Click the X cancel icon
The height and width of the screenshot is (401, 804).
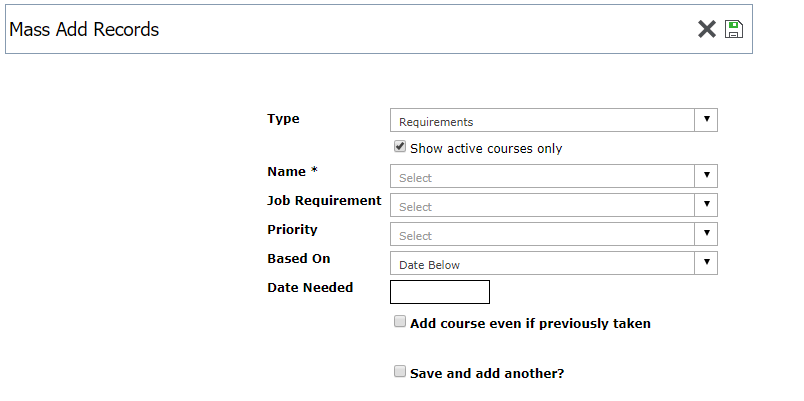[x=707, y=29]
